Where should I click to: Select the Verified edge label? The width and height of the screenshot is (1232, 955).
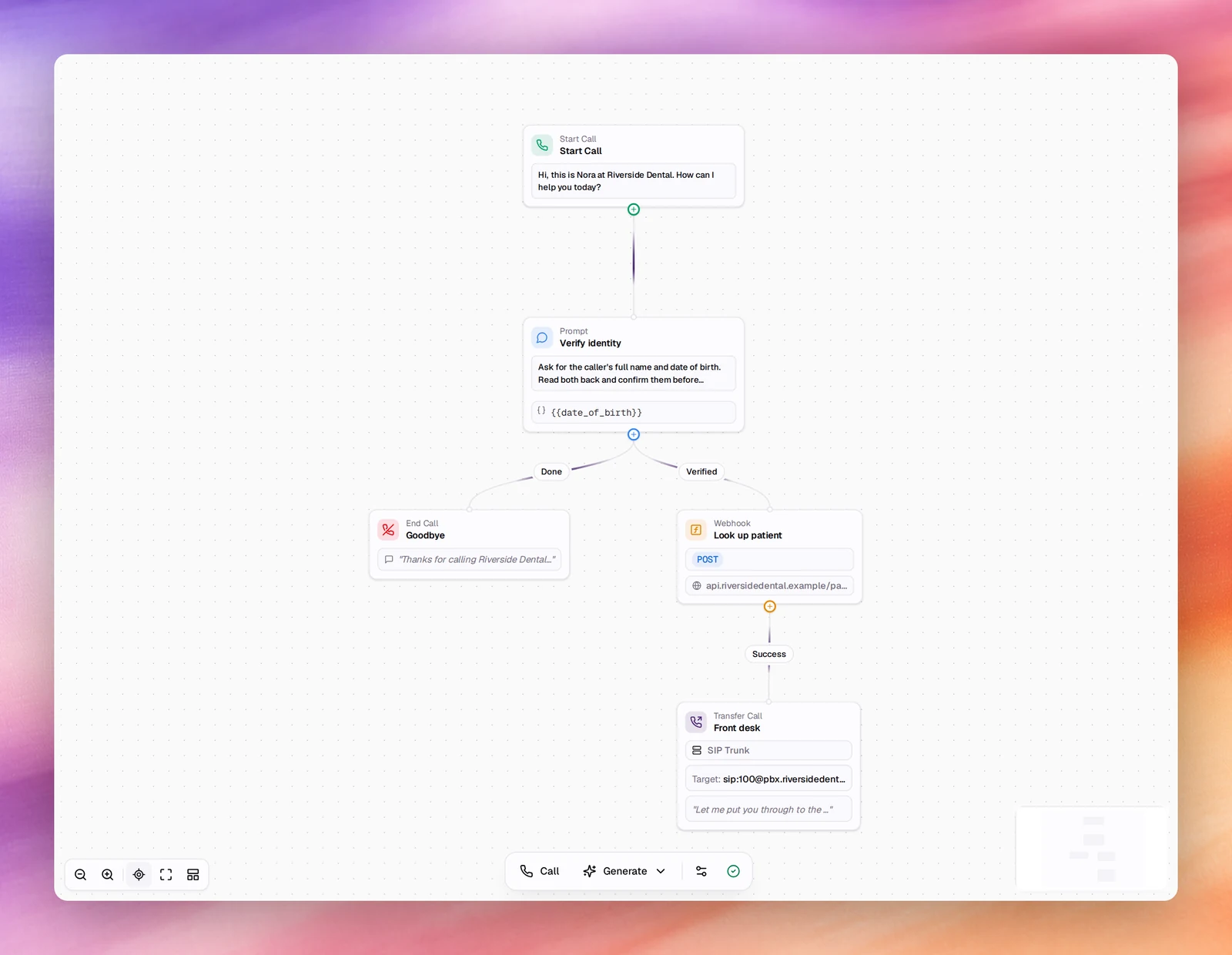pyautogui.click(x=701, y=471)
